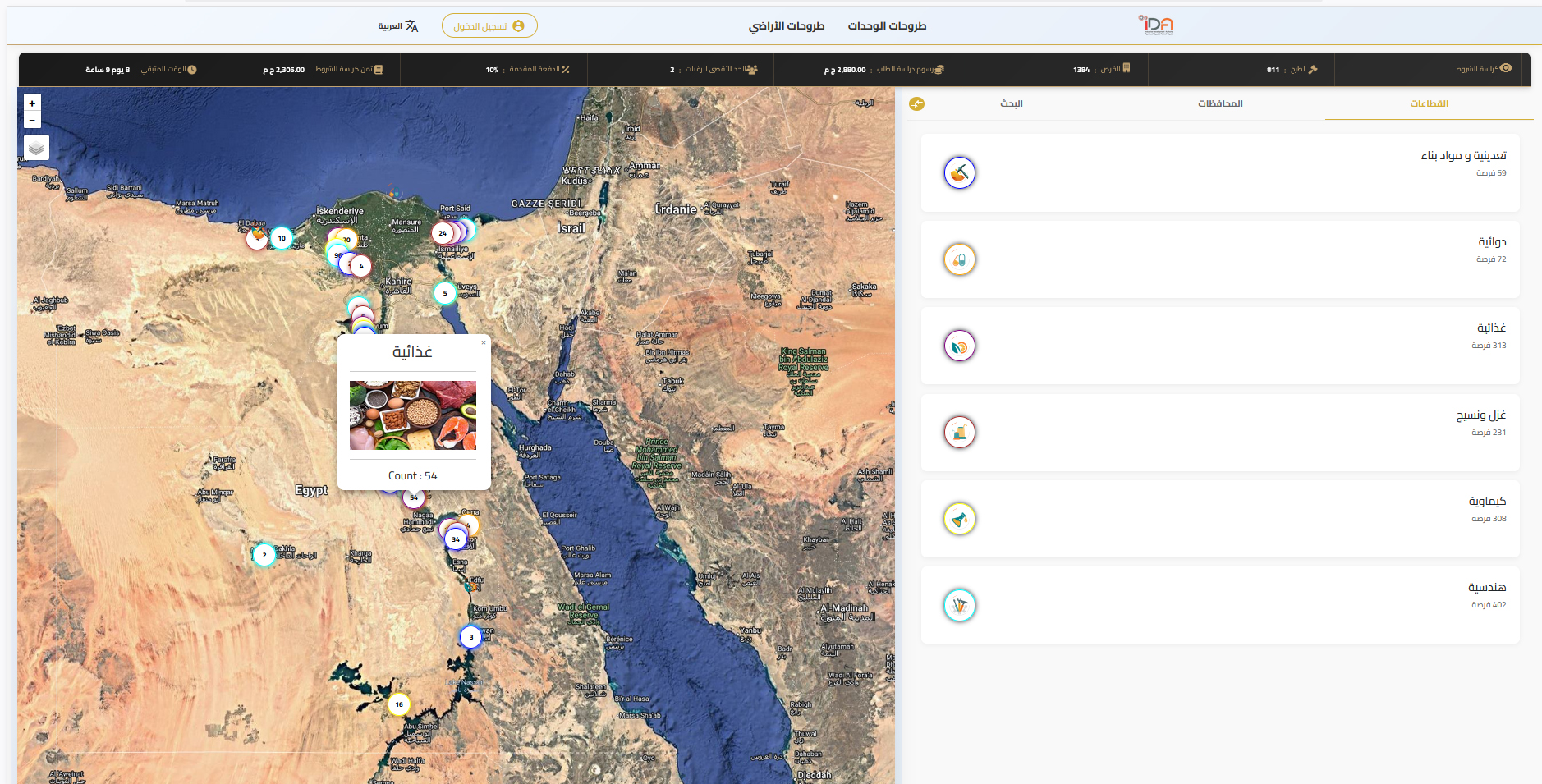Open the كيماوية sector card

(x=1220, y=519)
